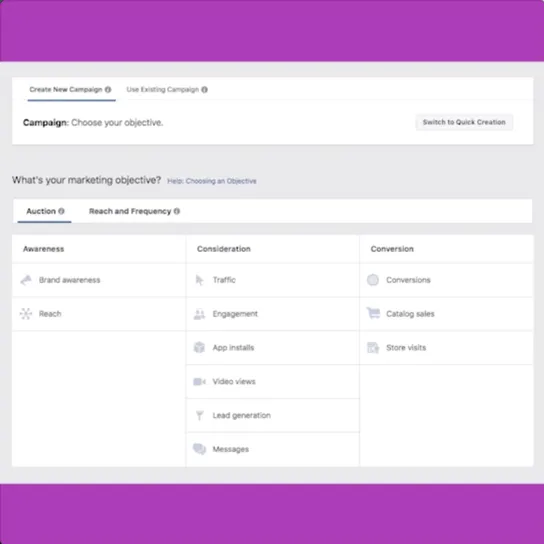Select the Engagement people icon
Image resolution: width=544 pixels, height=544 pixels.
click(x=199, y=314)
